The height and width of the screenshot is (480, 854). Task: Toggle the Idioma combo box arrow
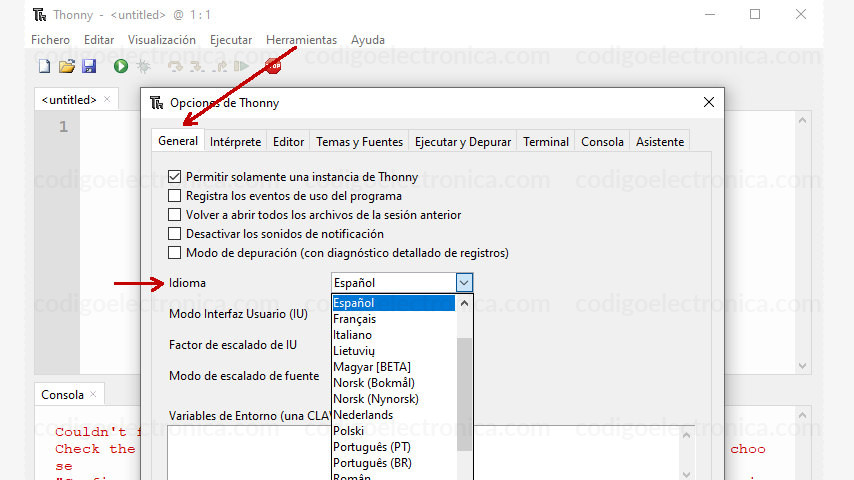tap(464, 283)
